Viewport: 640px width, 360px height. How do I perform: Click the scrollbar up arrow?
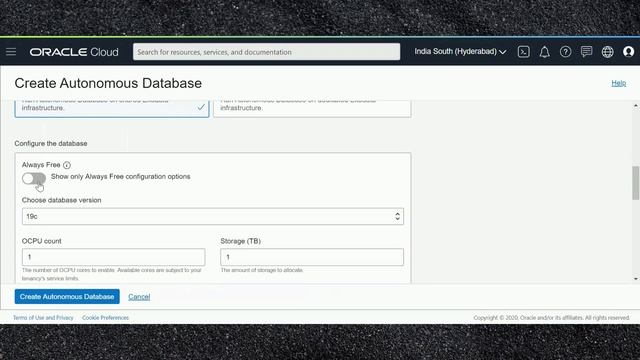pos(636,106)
